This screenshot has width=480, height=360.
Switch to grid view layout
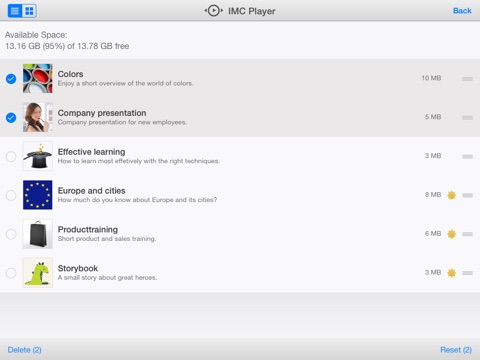click(29, 11)
